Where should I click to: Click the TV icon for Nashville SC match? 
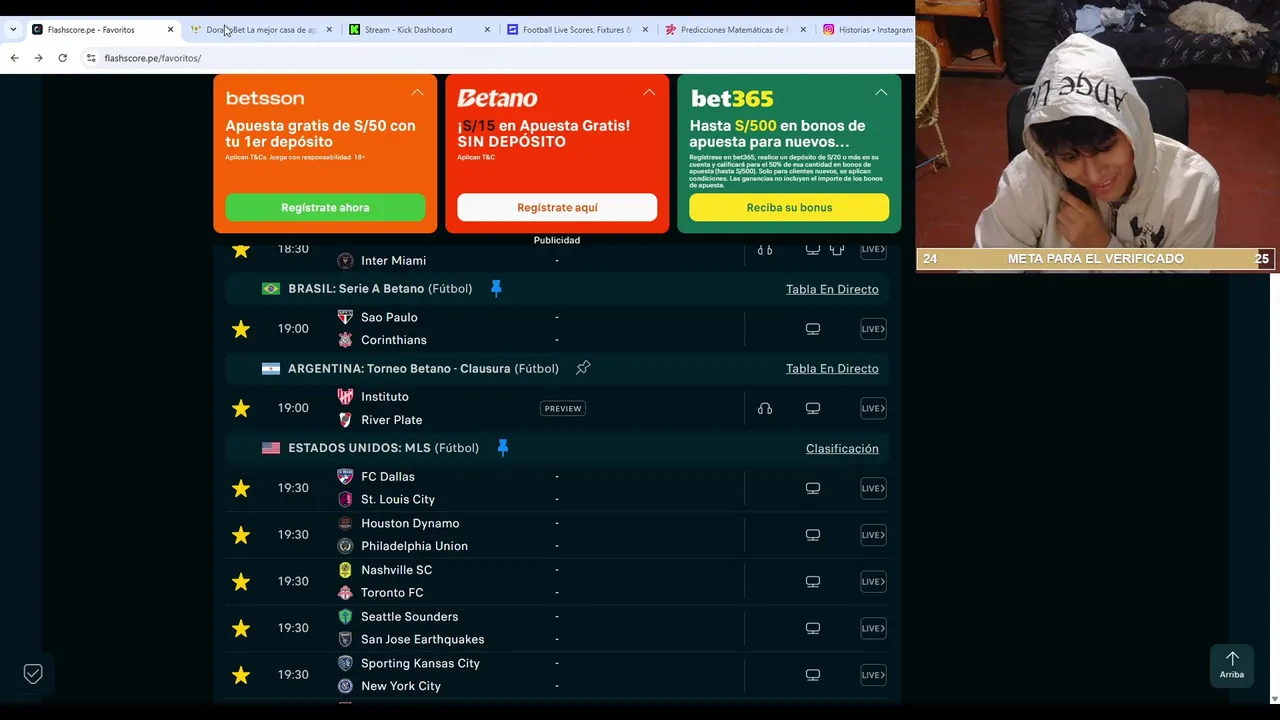click(813, 581)
